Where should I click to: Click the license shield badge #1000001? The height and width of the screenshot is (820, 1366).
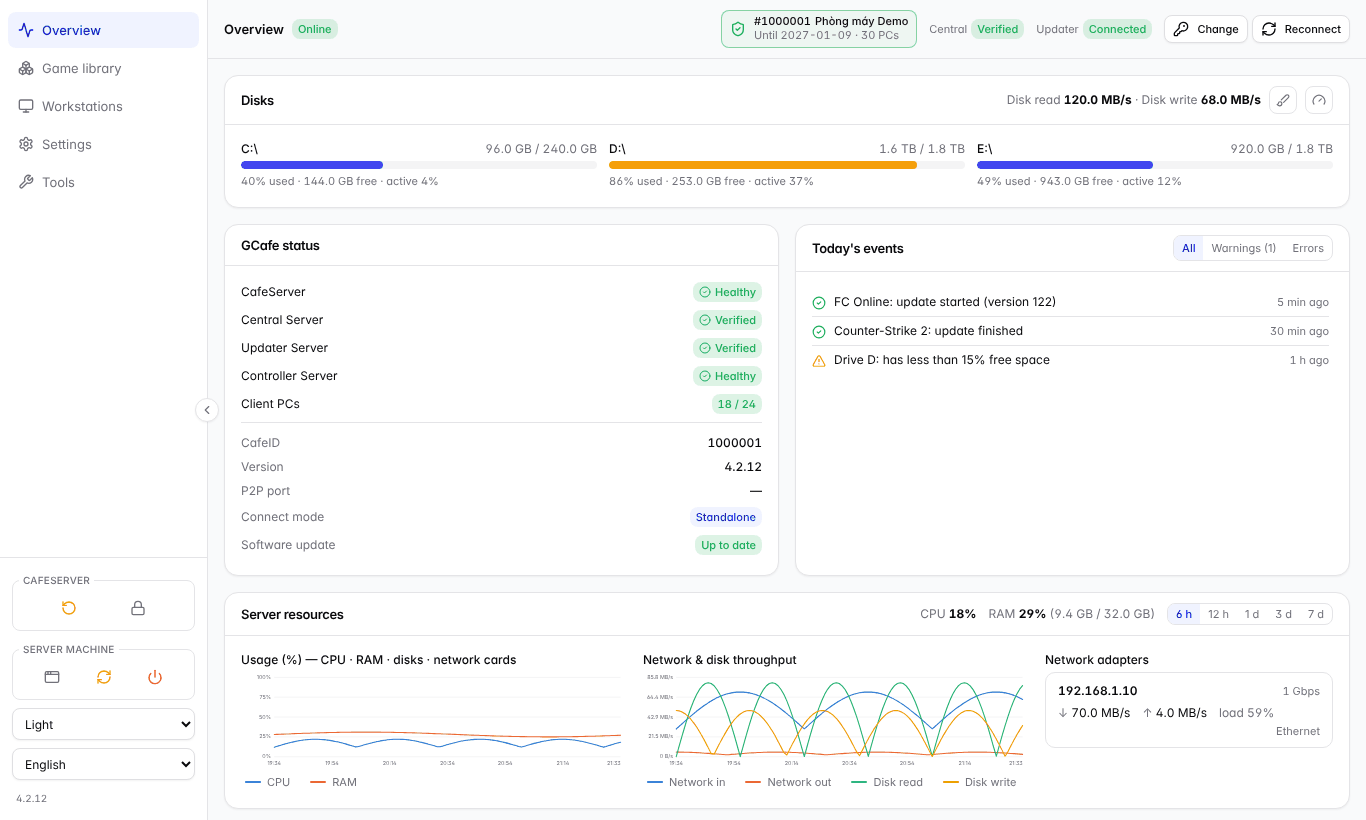(x=818, y=29)
